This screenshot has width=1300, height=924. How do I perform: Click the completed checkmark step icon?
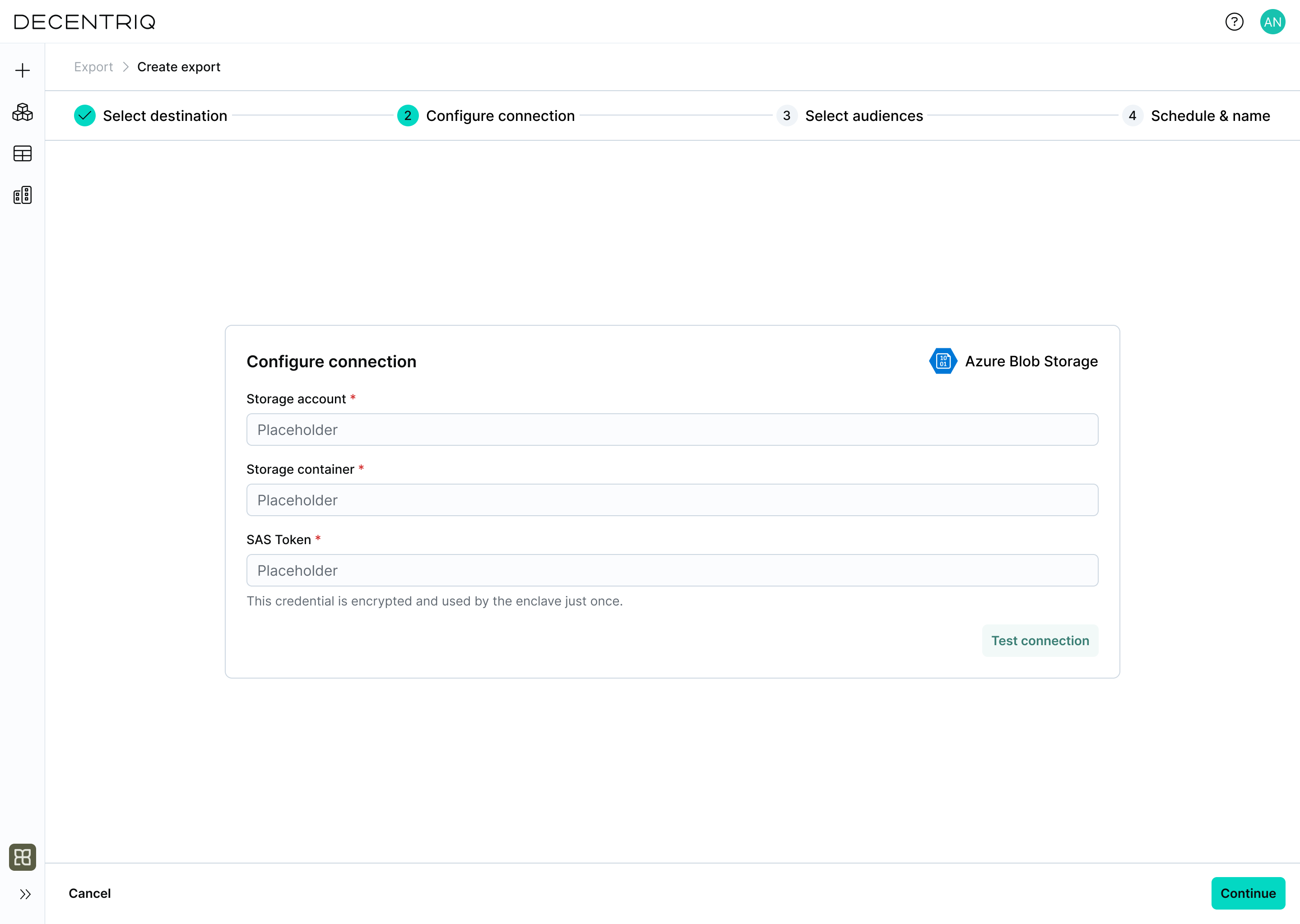pos(85,115)
